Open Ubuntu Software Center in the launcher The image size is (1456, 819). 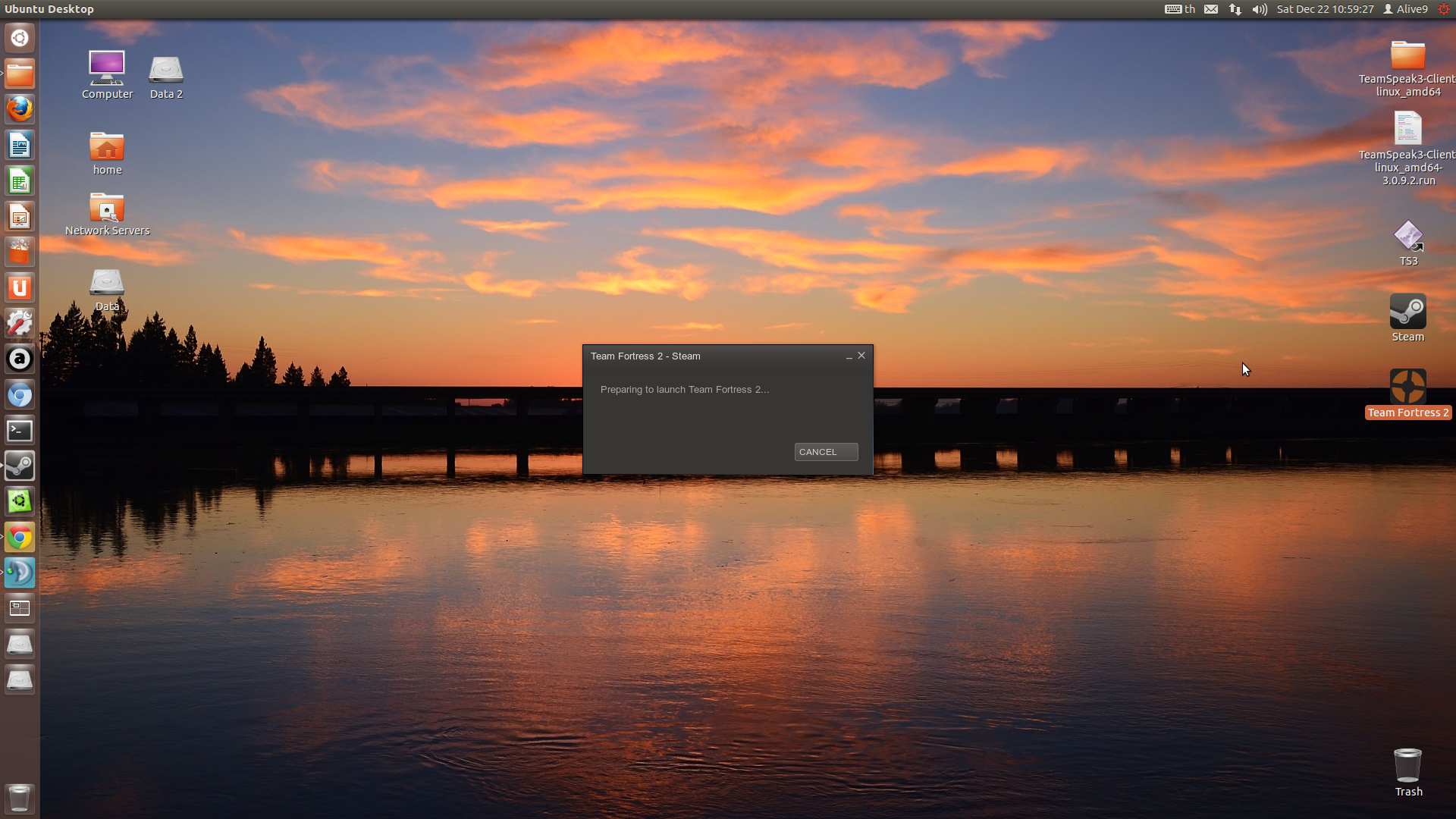tap(20, 252)
